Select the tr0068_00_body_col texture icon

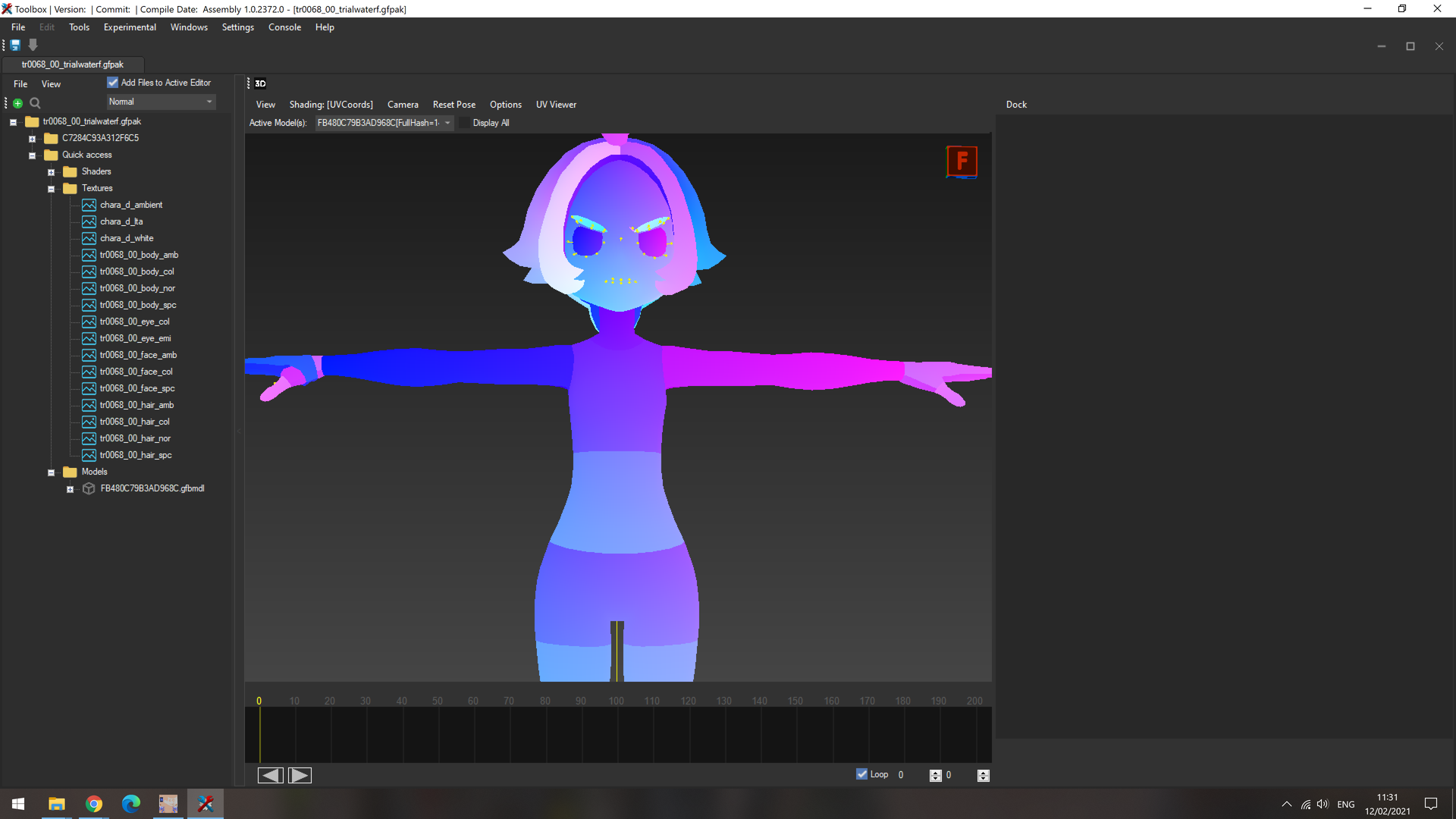(89, 271)
